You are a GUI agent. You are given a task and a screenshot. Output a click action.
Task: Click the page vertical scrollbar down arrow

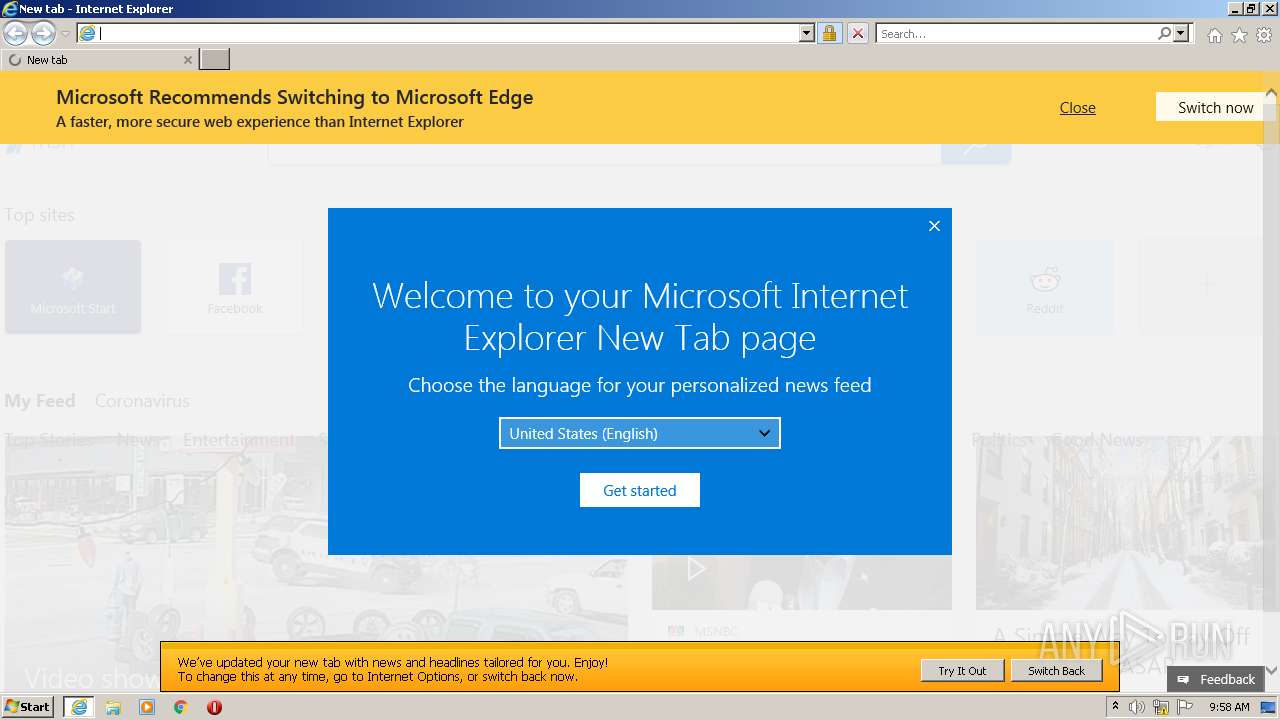(1271, 671)
